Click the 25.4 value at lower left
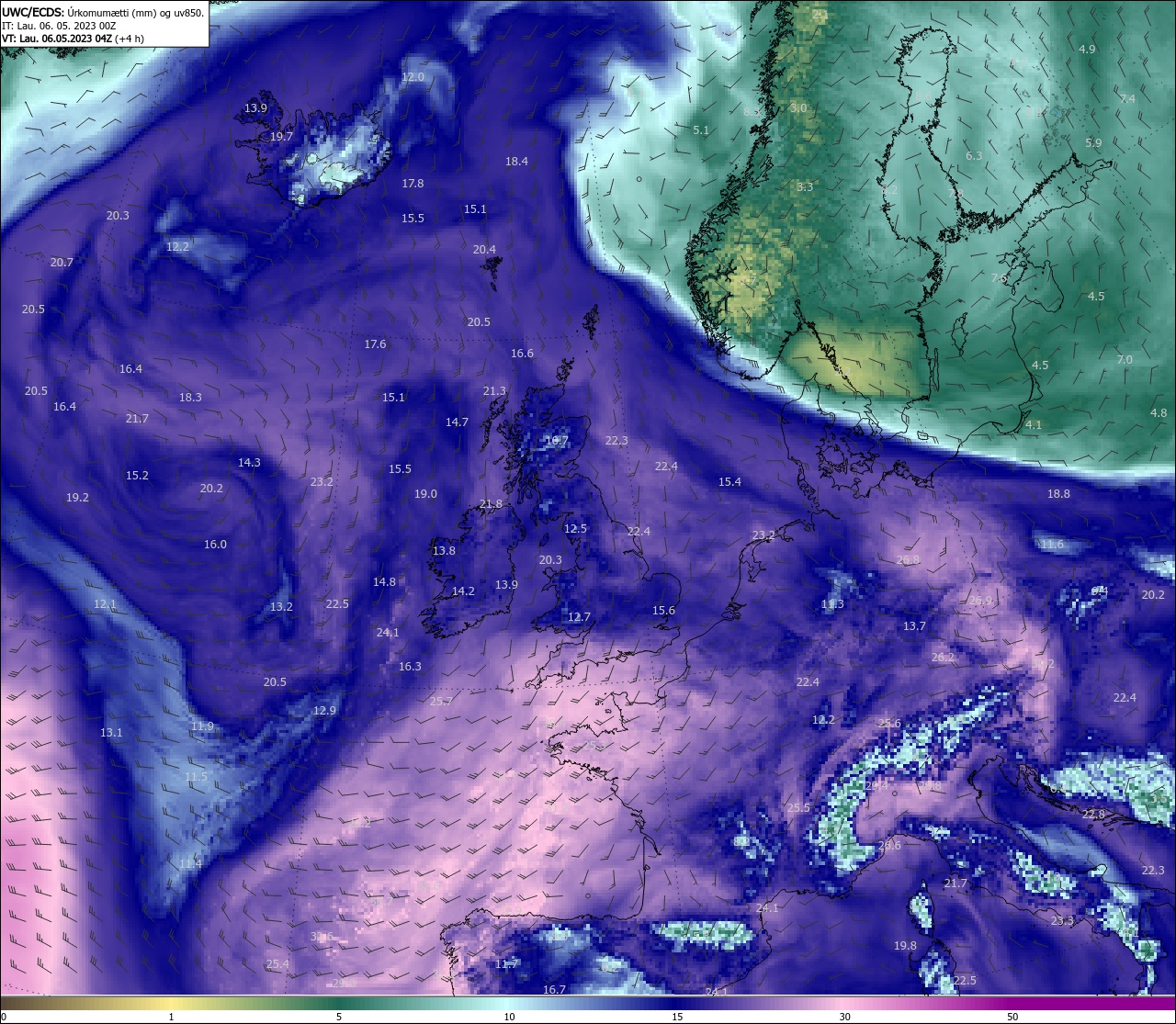This screenshot has height=1024, width=1176. [277, 964]
